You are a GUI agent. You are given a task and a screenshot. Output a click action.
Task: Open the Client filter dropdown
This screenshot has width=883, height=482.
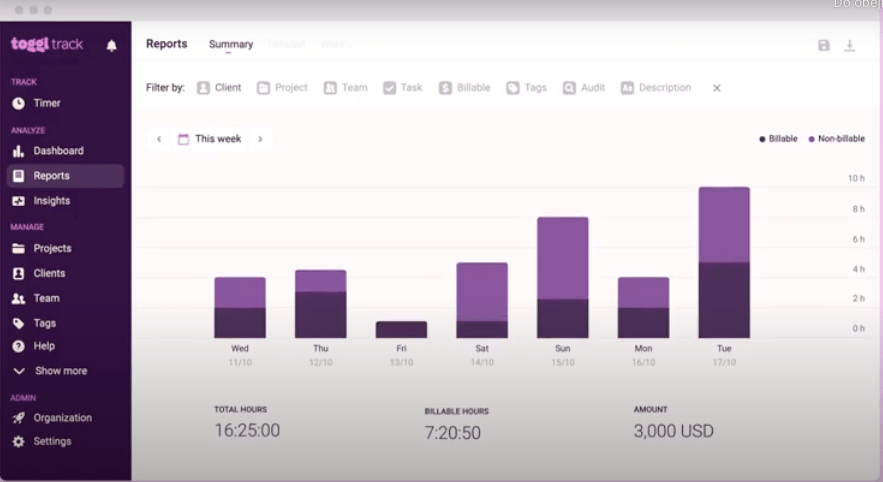click(219, 88)
